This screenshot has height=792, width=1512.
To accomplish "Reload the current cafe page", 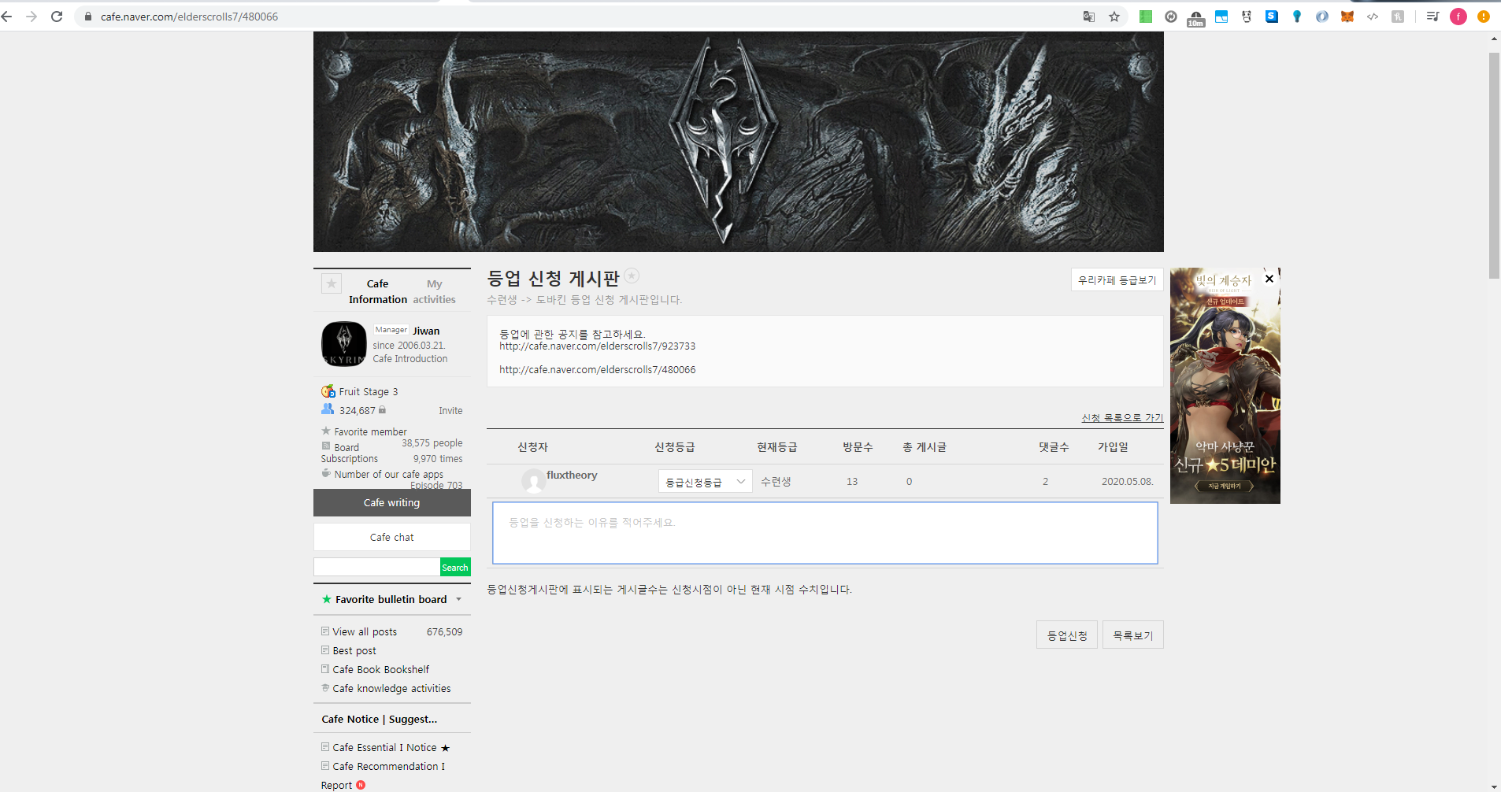I will [57, 17].
